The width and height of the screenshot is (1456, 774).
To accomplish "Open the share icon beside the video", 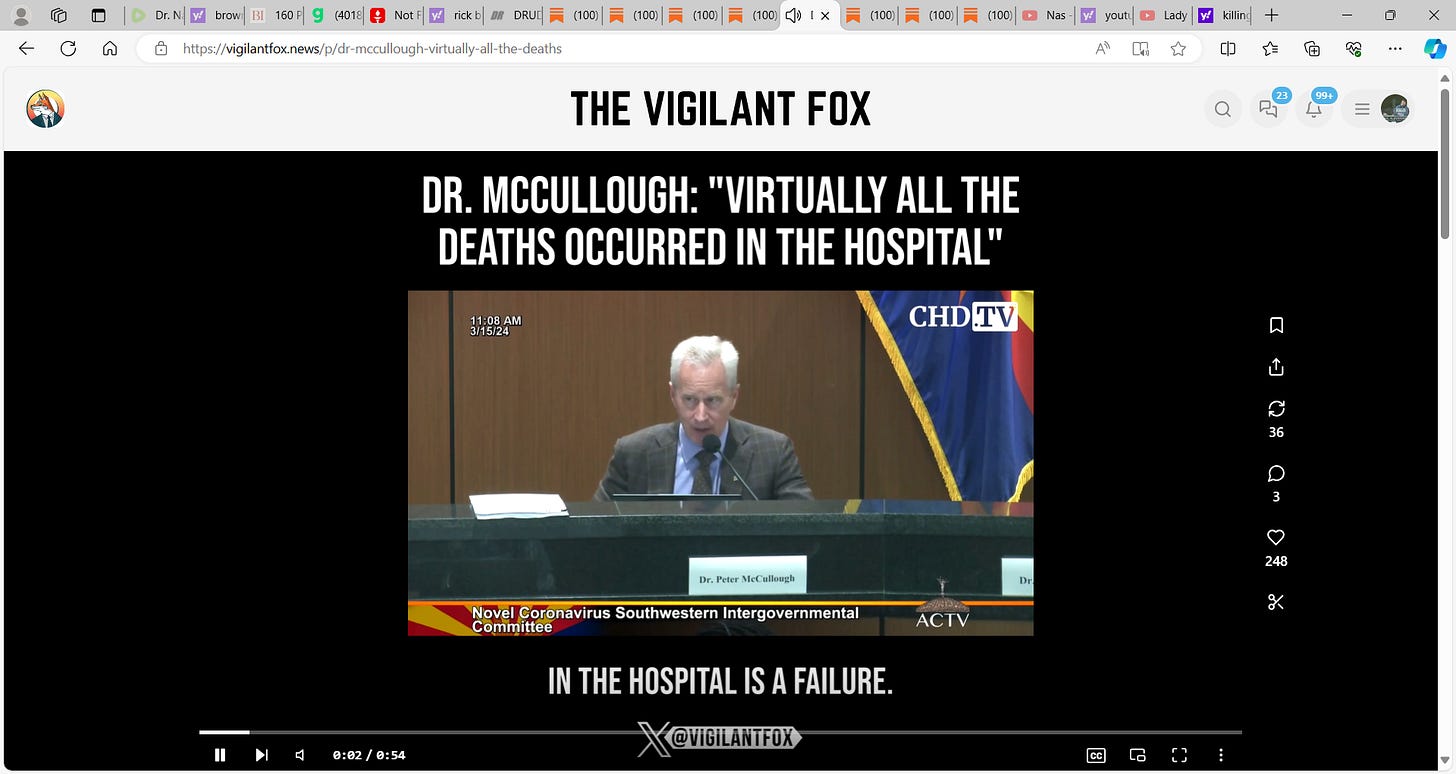I will (x=1276, y=367).
